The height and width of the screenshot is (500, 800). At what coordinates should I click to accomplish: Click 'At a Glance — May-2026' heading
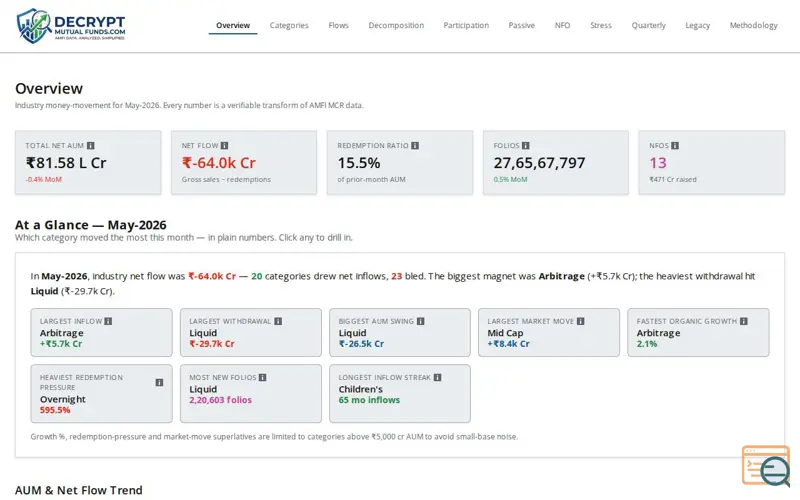pos(91,225)
